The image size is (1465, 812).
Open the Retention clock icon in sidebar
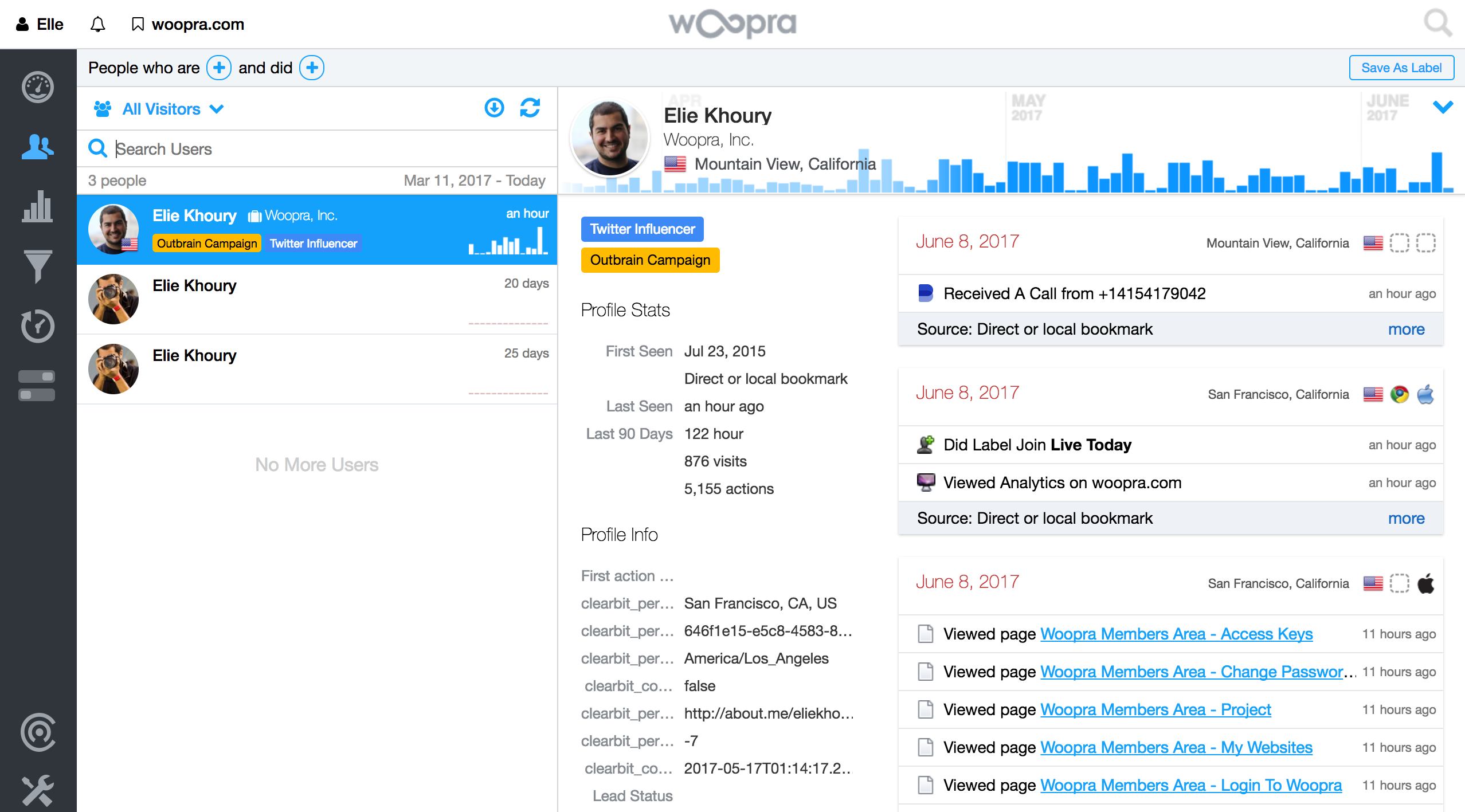38,325
